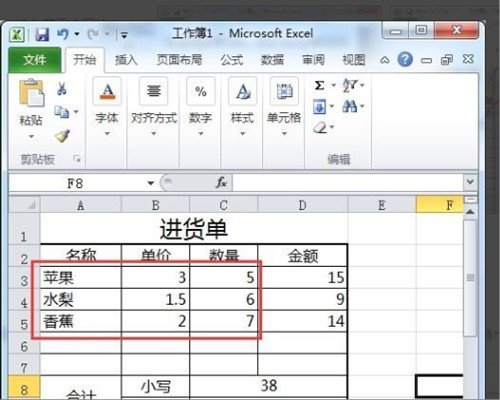Screen dimensions: 500x400
Task: Open the 文件 File tab
Action: tap(35, 60)
